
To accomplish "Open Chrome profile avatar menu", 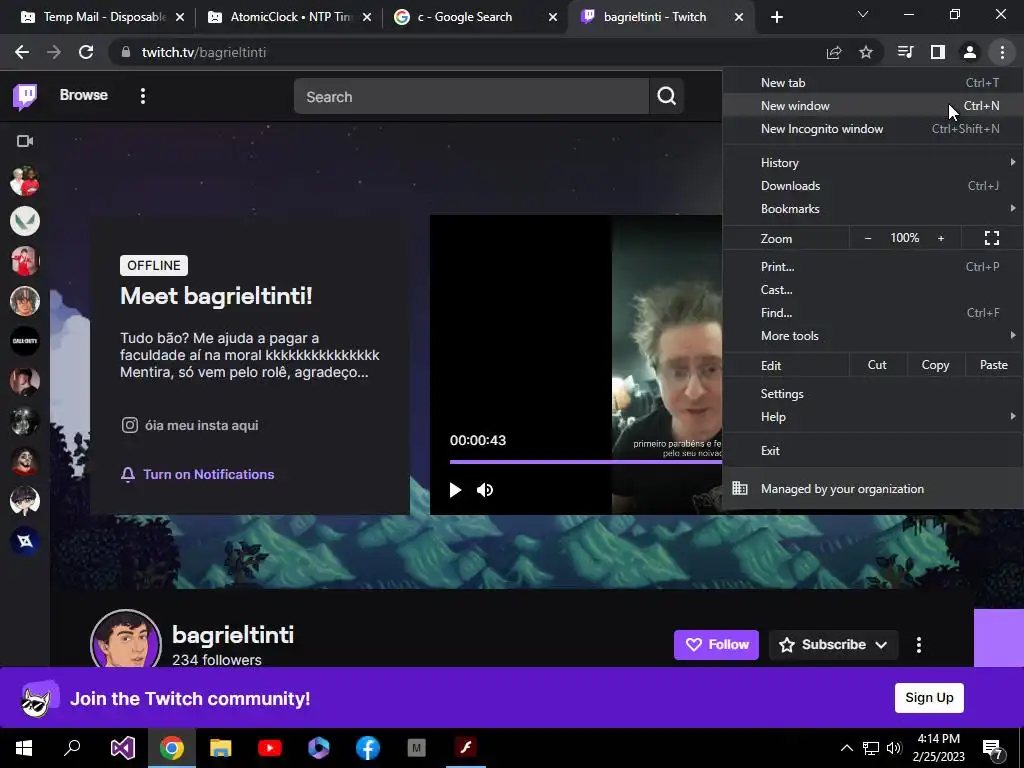I will 970,52.
